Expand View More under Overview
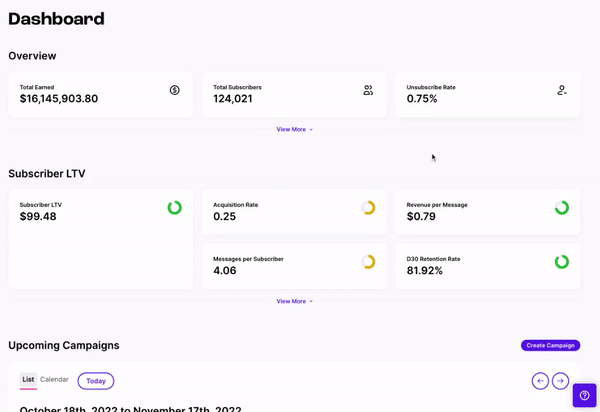The width and height of the screenshot is (600, 412). pyautogui.click(x=294, y=129)
